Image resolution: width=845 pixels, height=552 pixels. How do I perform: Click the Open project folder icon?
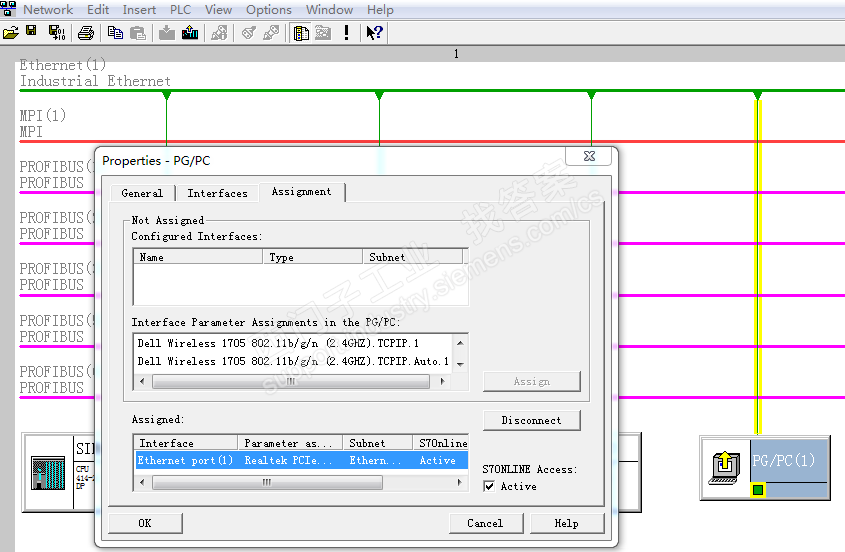[x=10, y=33]
